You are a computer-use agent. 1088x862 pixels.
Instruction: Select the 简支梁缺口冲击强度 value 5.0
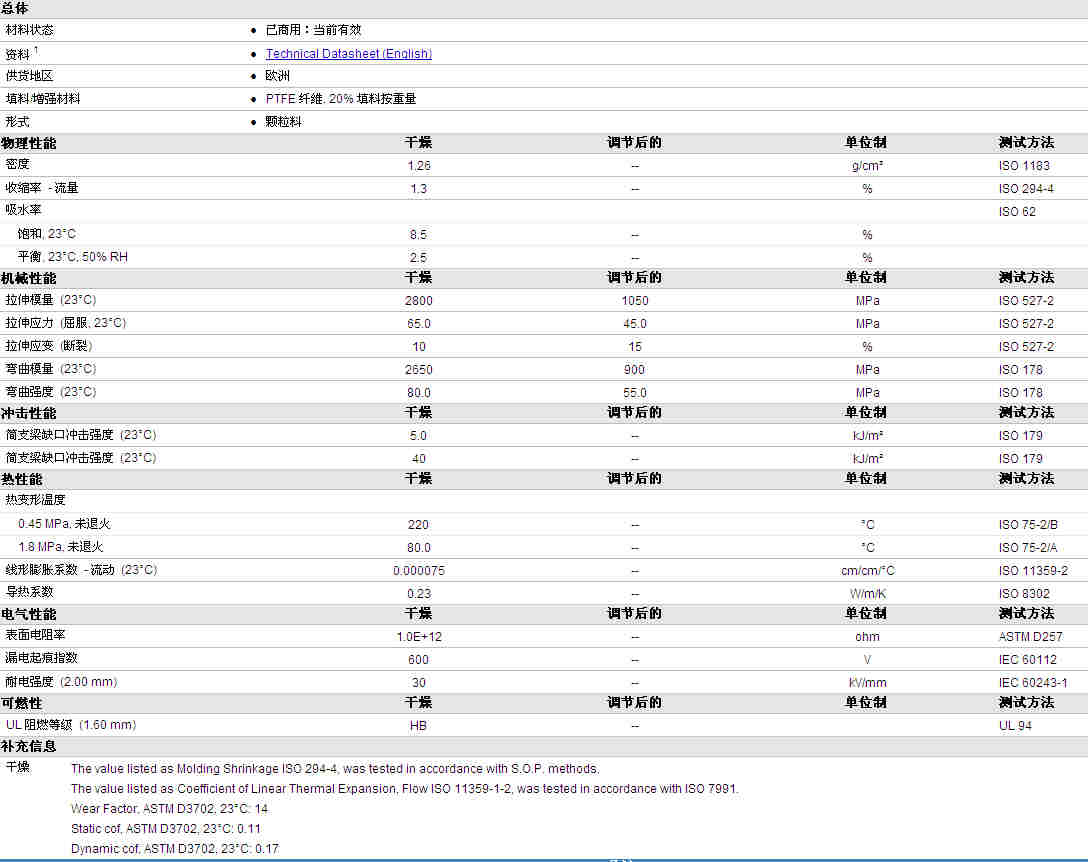pos(418,436)
